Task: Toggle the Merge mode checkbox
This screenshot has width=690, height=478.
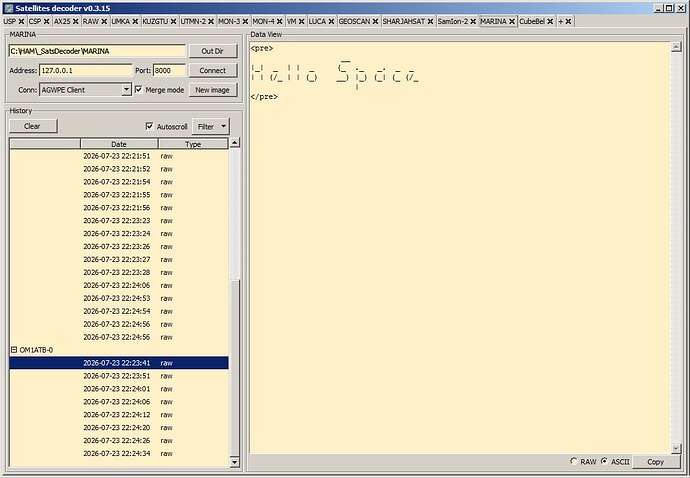Action: click(x=139, y=89)
